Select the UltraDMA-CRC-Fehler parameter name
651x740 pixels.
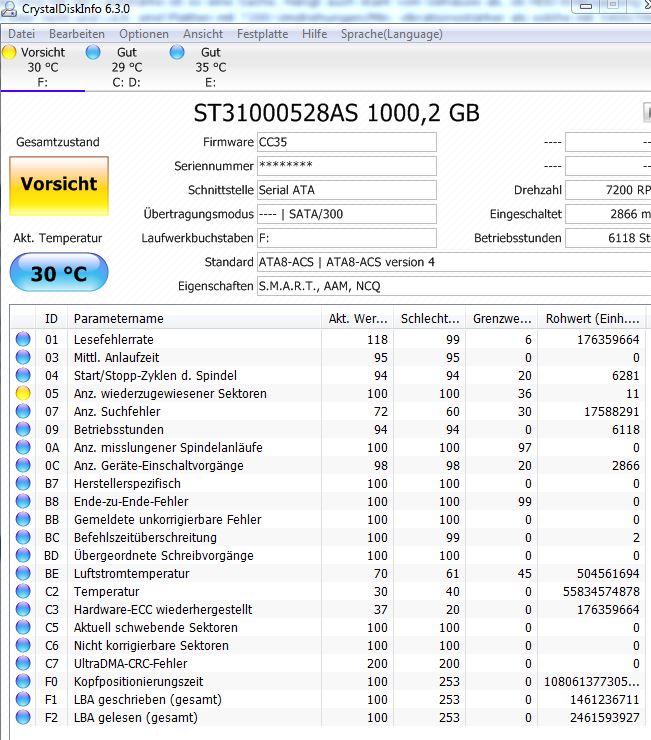pos(131,664)
